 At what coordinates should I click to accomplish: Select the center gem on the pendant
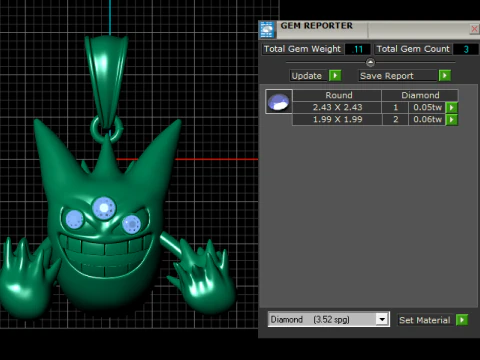point(104,208)
